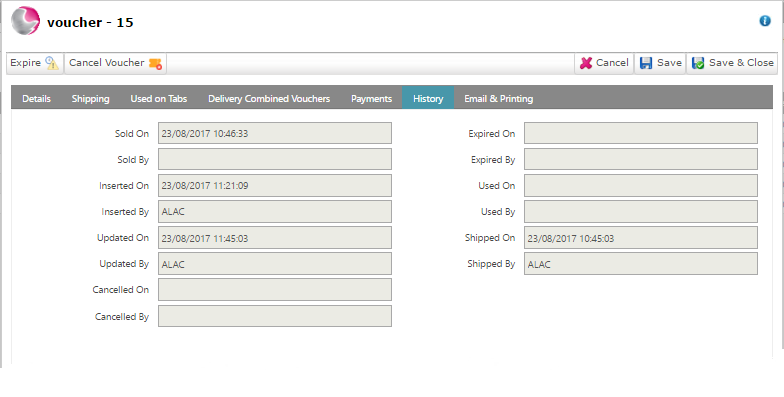Click the Shipped On date field
Screen dimensions: 784x397
click(641, 238)
